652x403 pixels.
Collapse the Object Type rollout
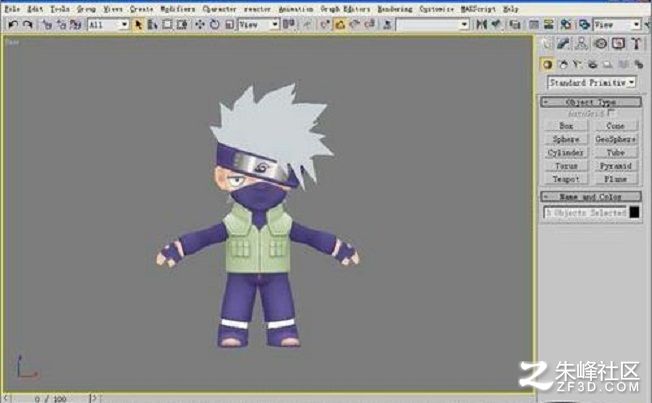[x=590, y=102]
